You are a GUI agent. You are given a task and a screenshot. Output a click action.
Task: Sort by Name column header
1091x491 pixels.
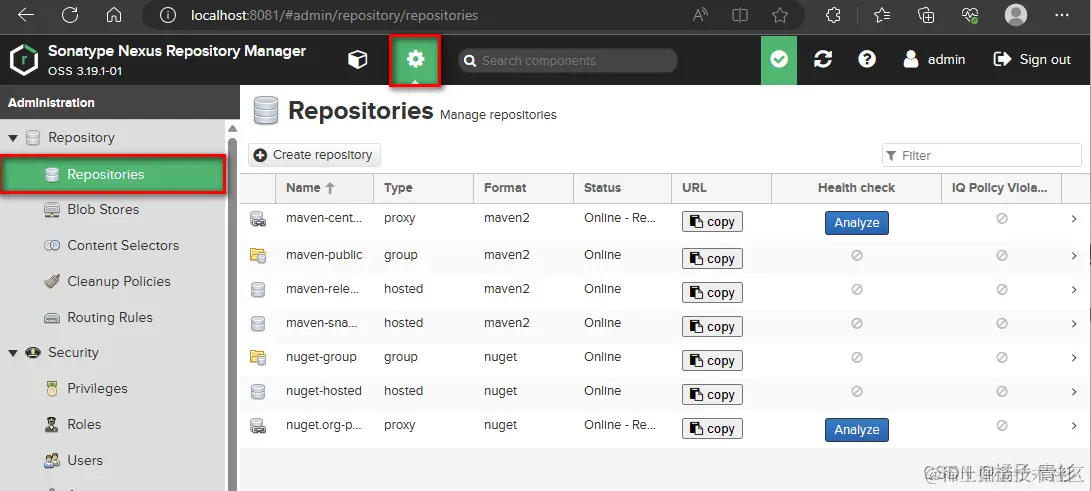(324, 188)
